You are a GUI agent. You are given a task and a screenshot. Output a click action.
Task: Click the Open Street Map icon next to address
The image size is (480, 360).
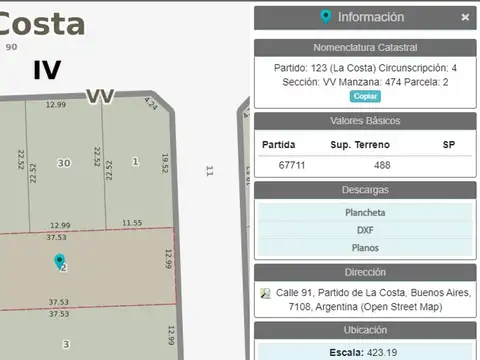click(265, 293)
